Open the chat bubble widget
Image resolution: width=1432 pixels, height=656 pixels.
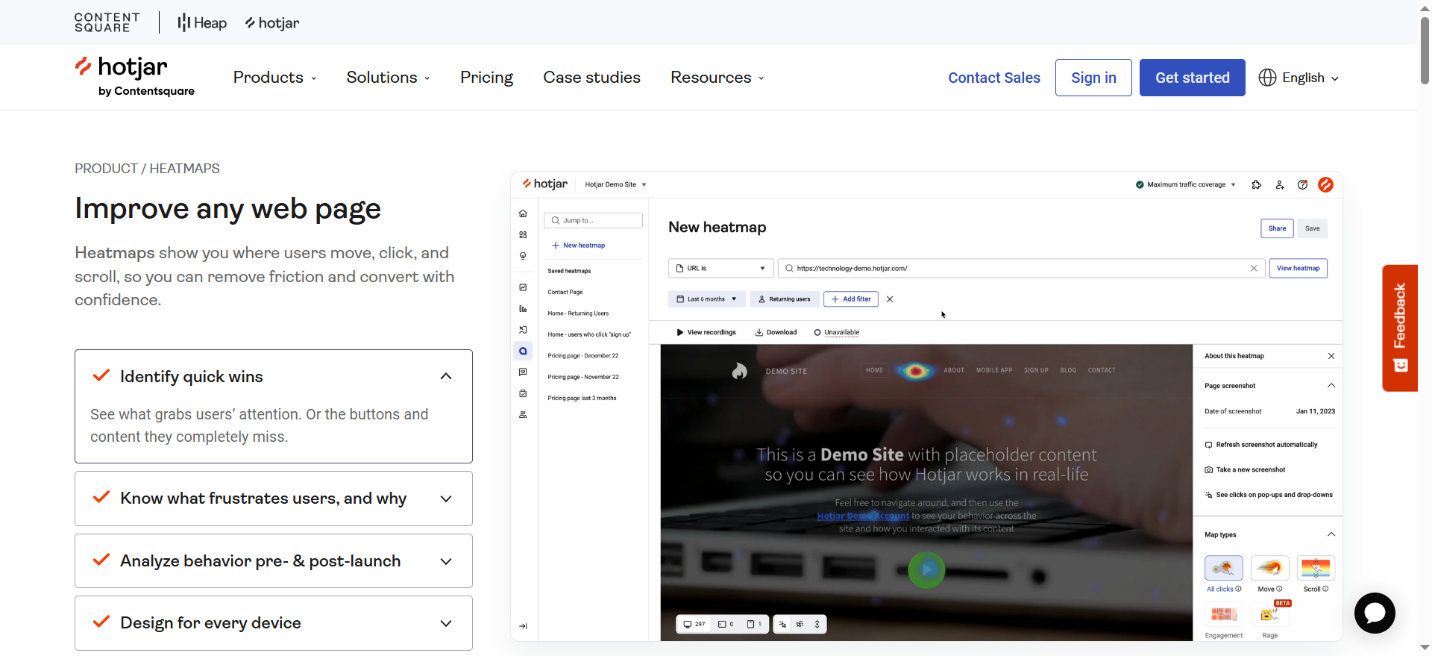pos(1374,613)
